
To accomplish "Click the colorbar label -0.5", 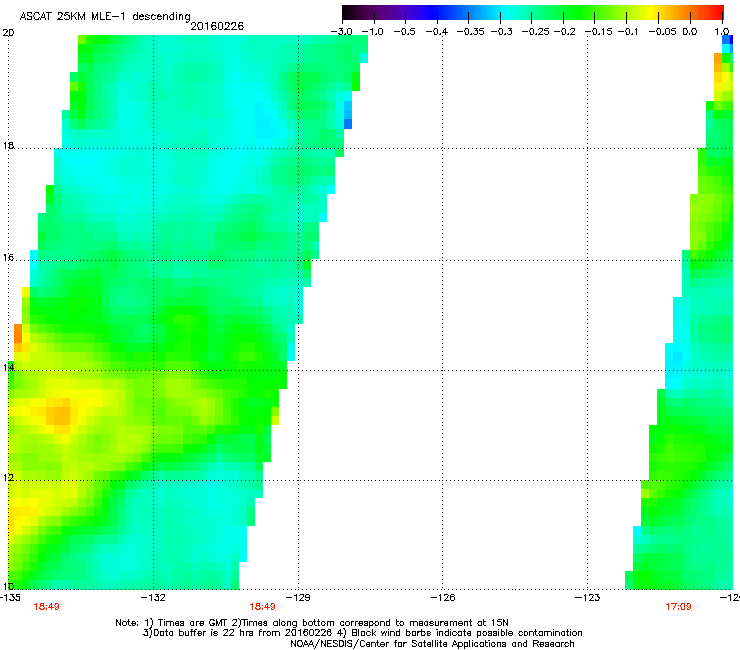I will click(404, 32).
